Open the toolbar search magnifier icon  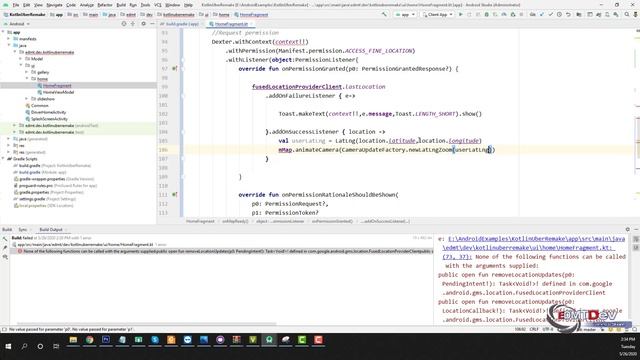[627, 14]
